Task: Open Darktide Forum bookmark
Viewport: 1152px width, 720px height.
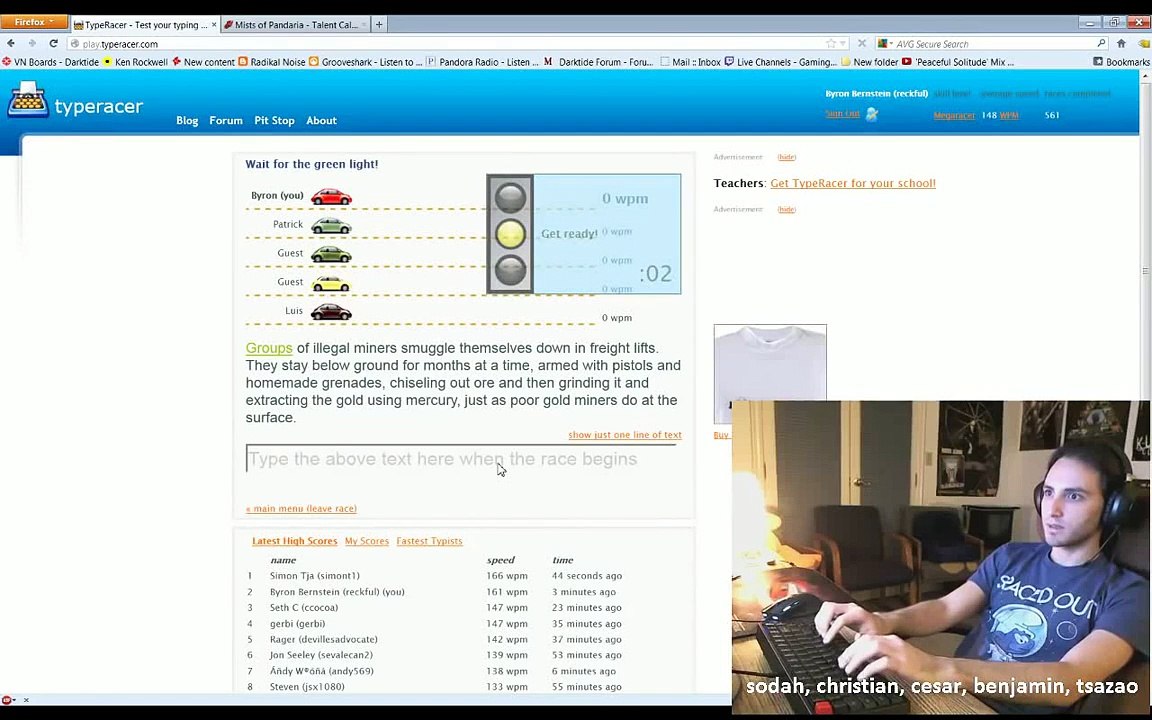Action: click(x=599, y=62)
